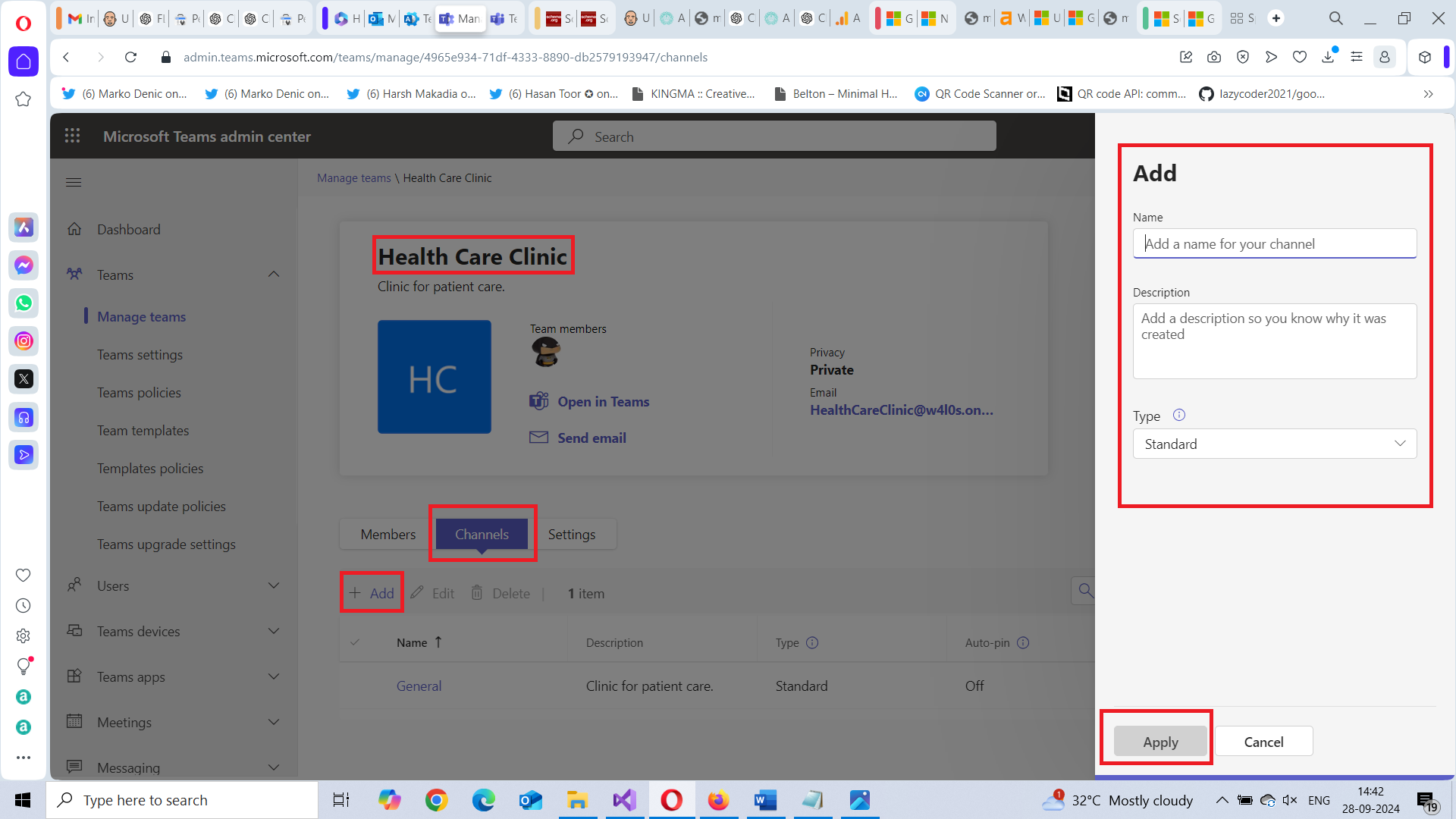
Task: Open Firefox from taskbar
Action: [x=718, y=799]
